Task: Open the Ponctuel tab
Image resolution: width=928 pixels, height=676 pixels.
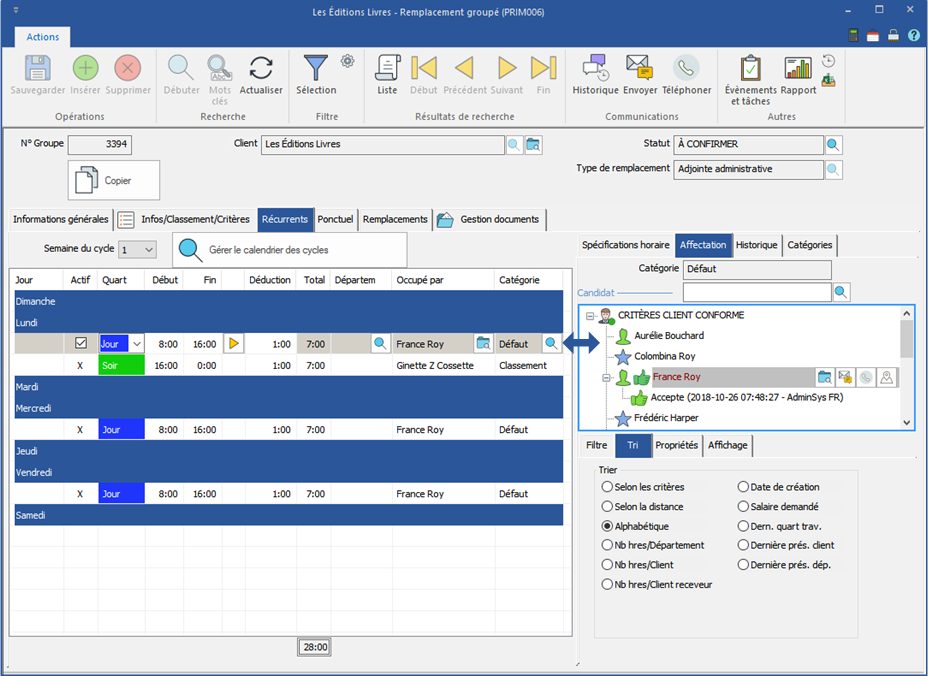Action: [x=335, y=219]
